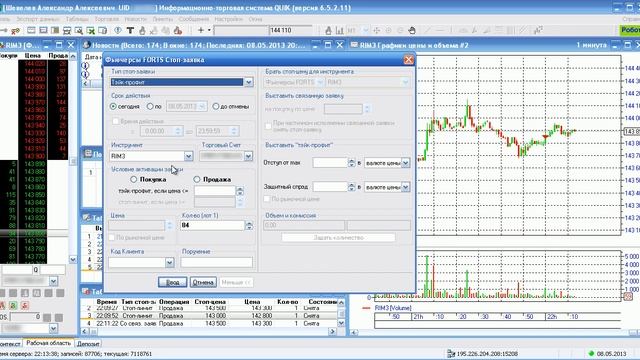Open the account dropdown above grey buttons in left panel
Viewport: 640px width, 360px height.
(x=53, y=281)
